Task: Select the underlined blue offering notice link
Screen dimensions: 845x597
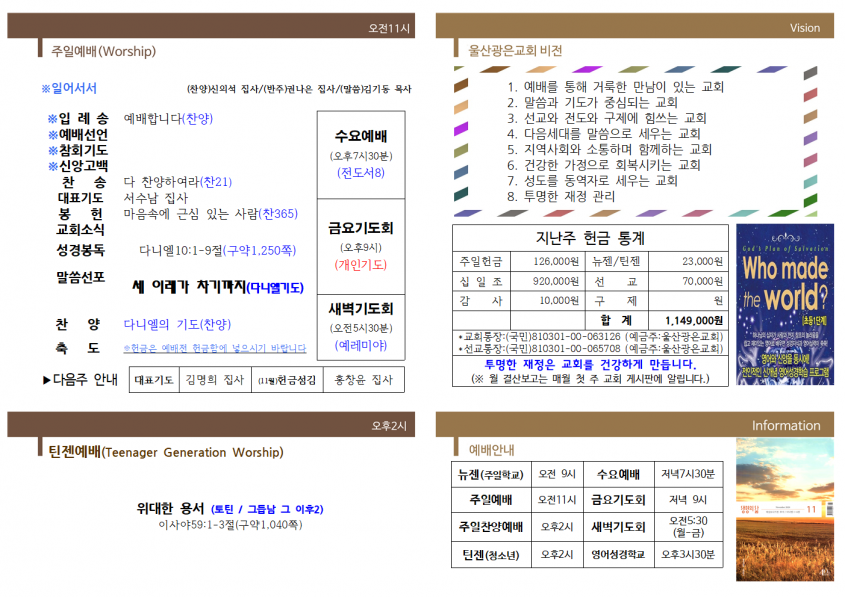Action: (214, 348)
